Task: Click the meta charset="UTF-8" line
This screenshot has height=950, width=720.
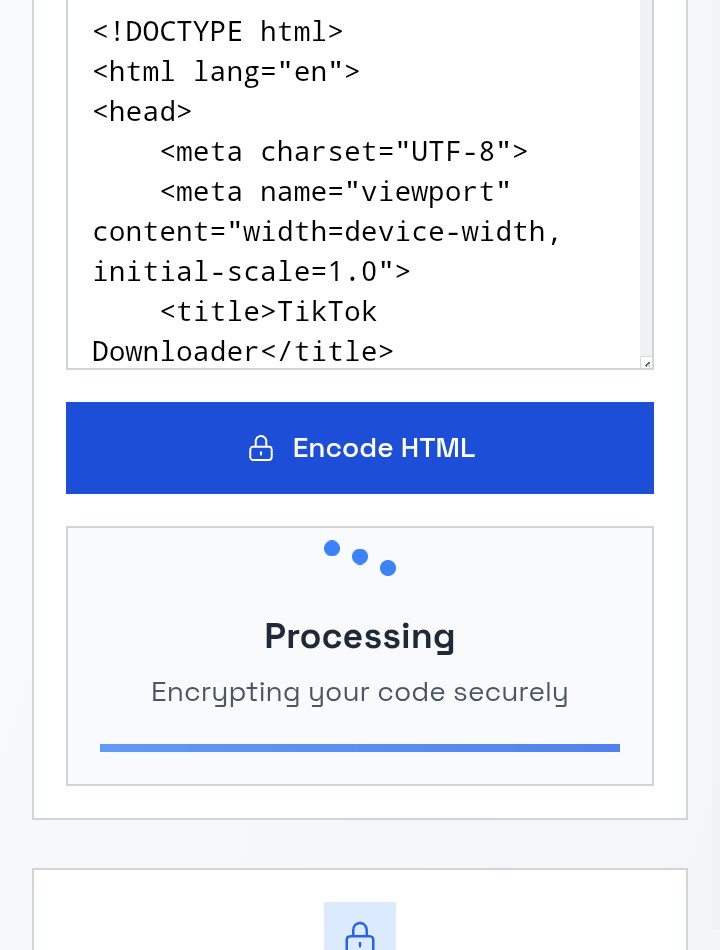Action: point(343,151)
